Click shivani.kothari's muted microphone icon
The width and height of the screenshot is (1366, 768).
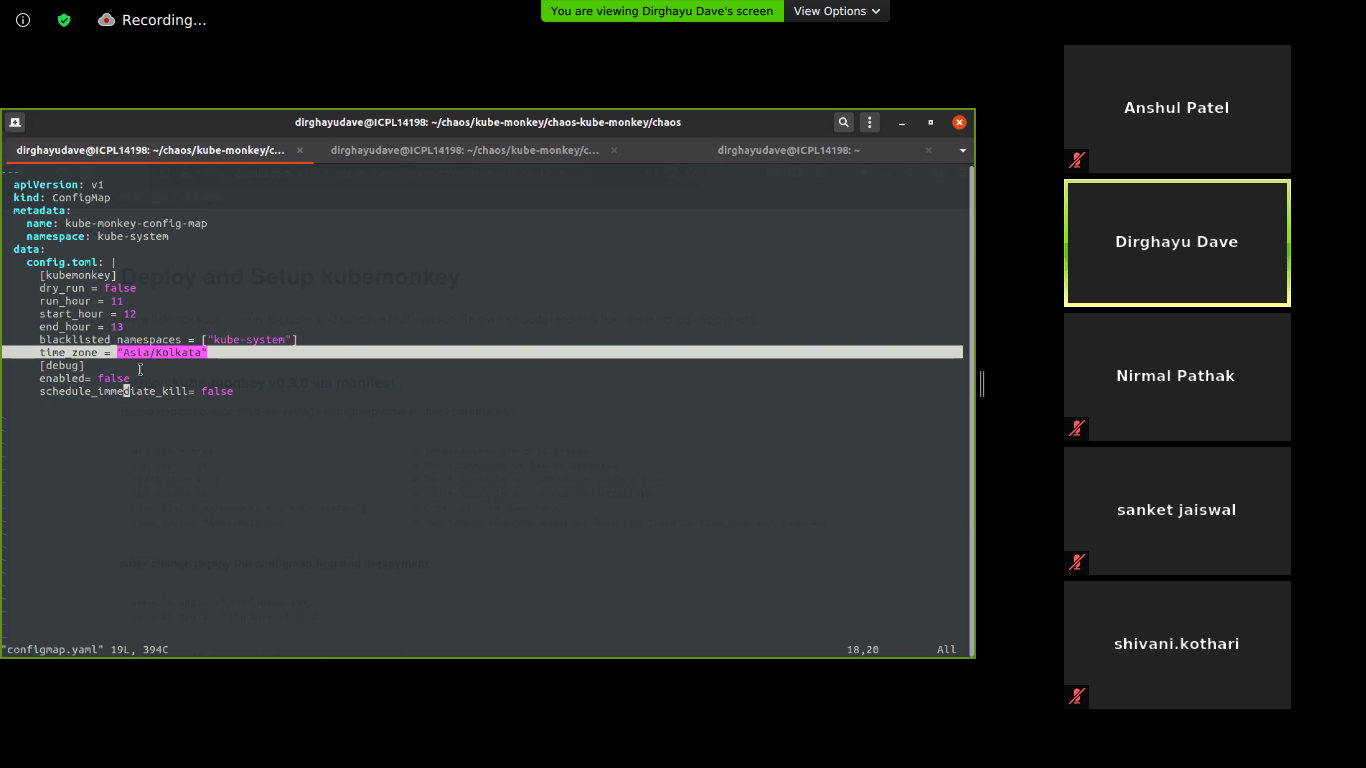1077,696
